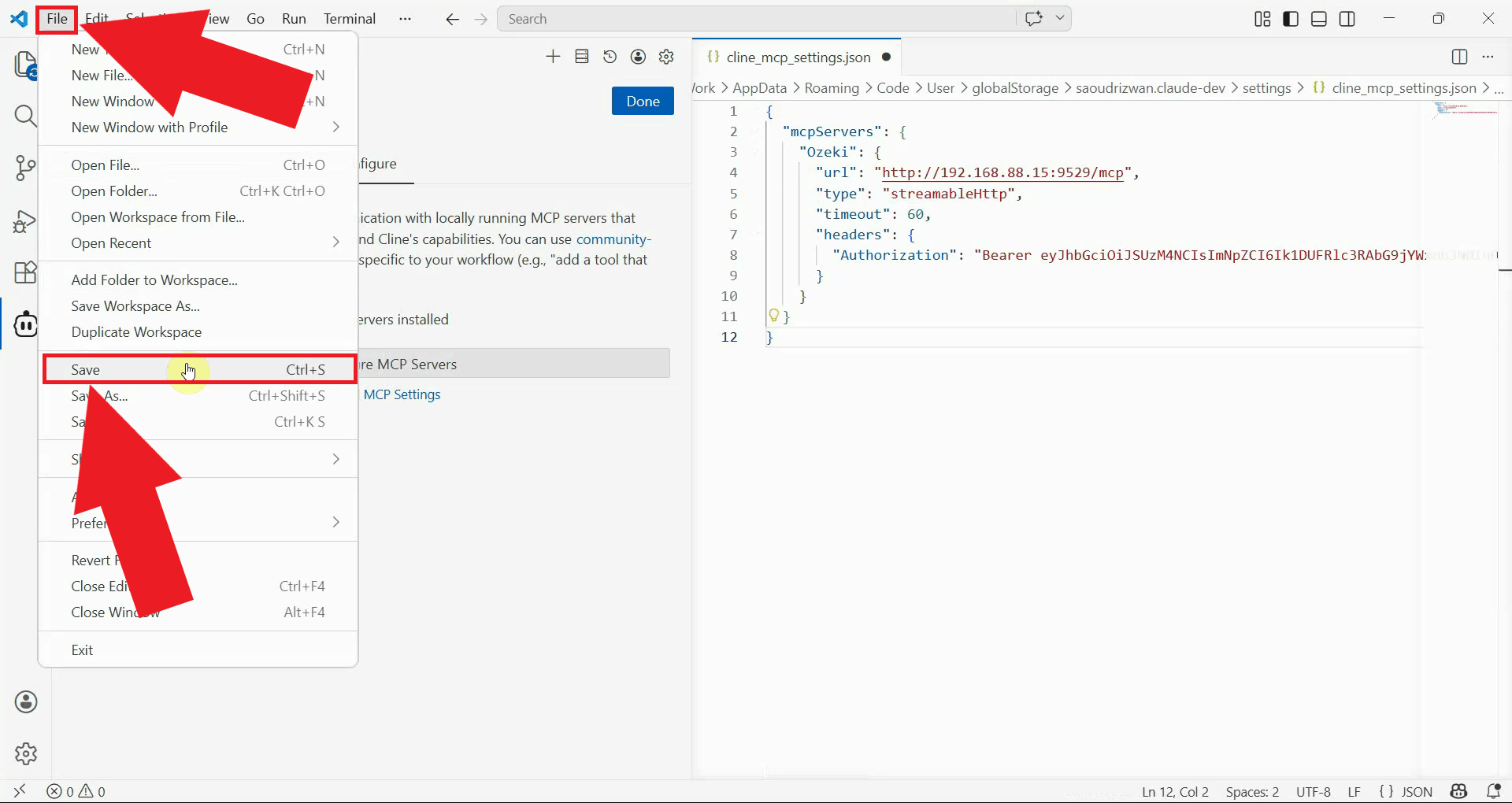Click the chat icon next to search
The image size is (1512, 803).
point(1034,18)
